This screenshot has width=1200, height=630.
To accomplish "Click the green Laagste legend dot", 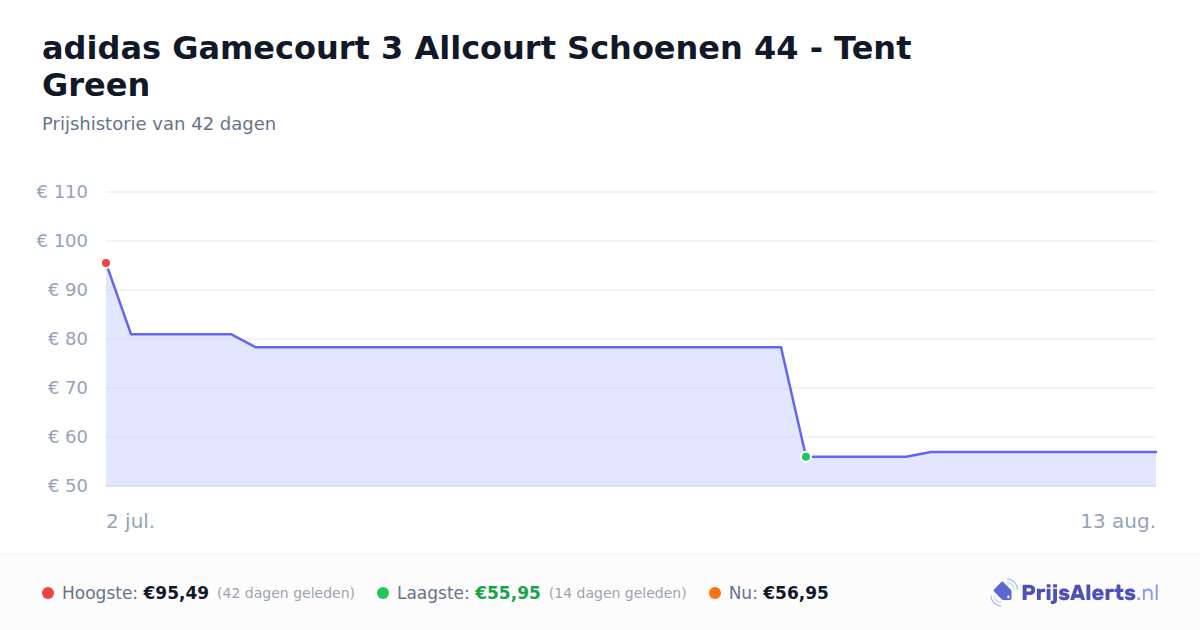I will click(383, 593).
